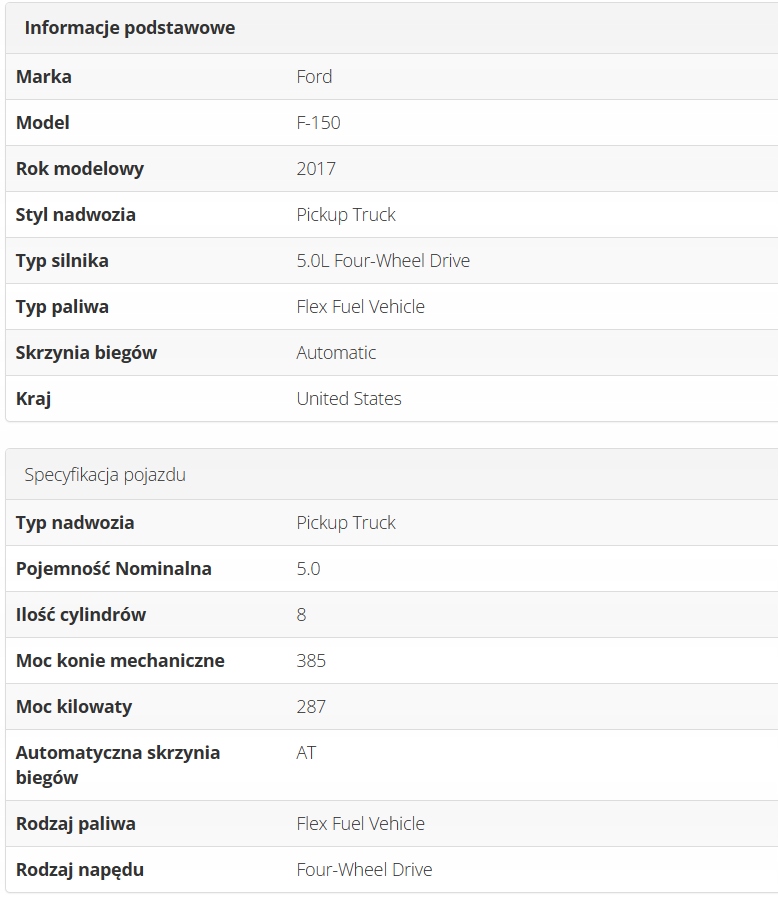Viewport: 778px width, 907px height.
Task: Select the horsepower value "385"
Action: (311, 661)
